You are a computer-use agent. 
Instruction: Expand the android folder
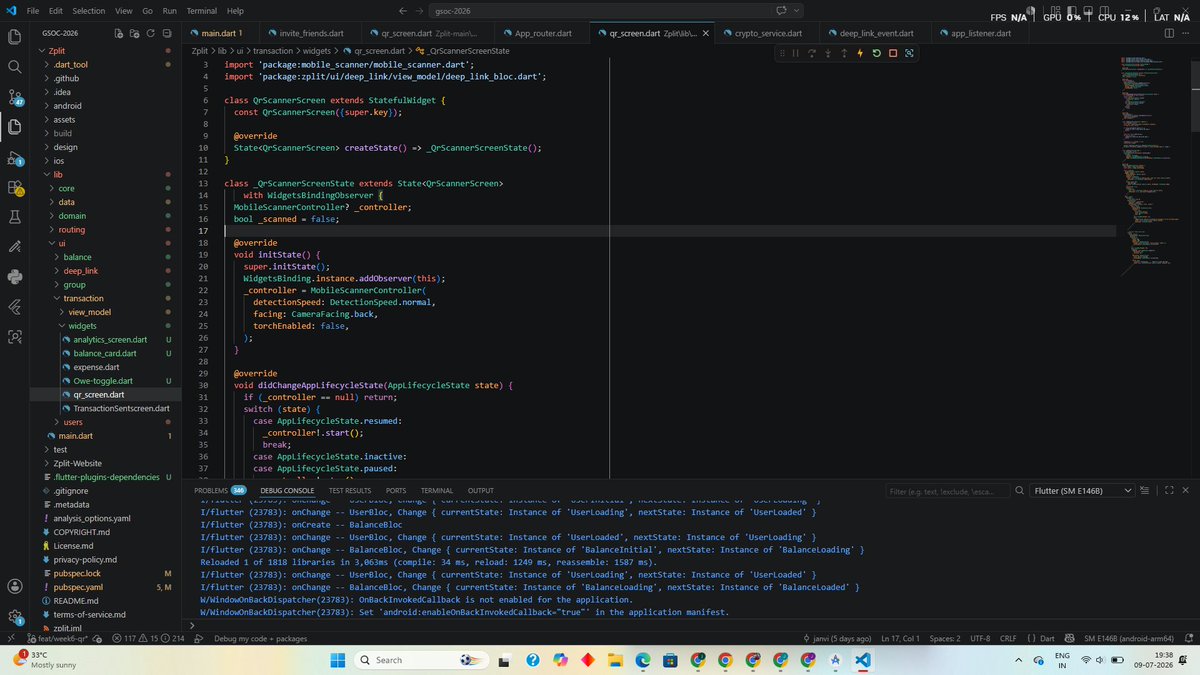(x=67, y=105)
